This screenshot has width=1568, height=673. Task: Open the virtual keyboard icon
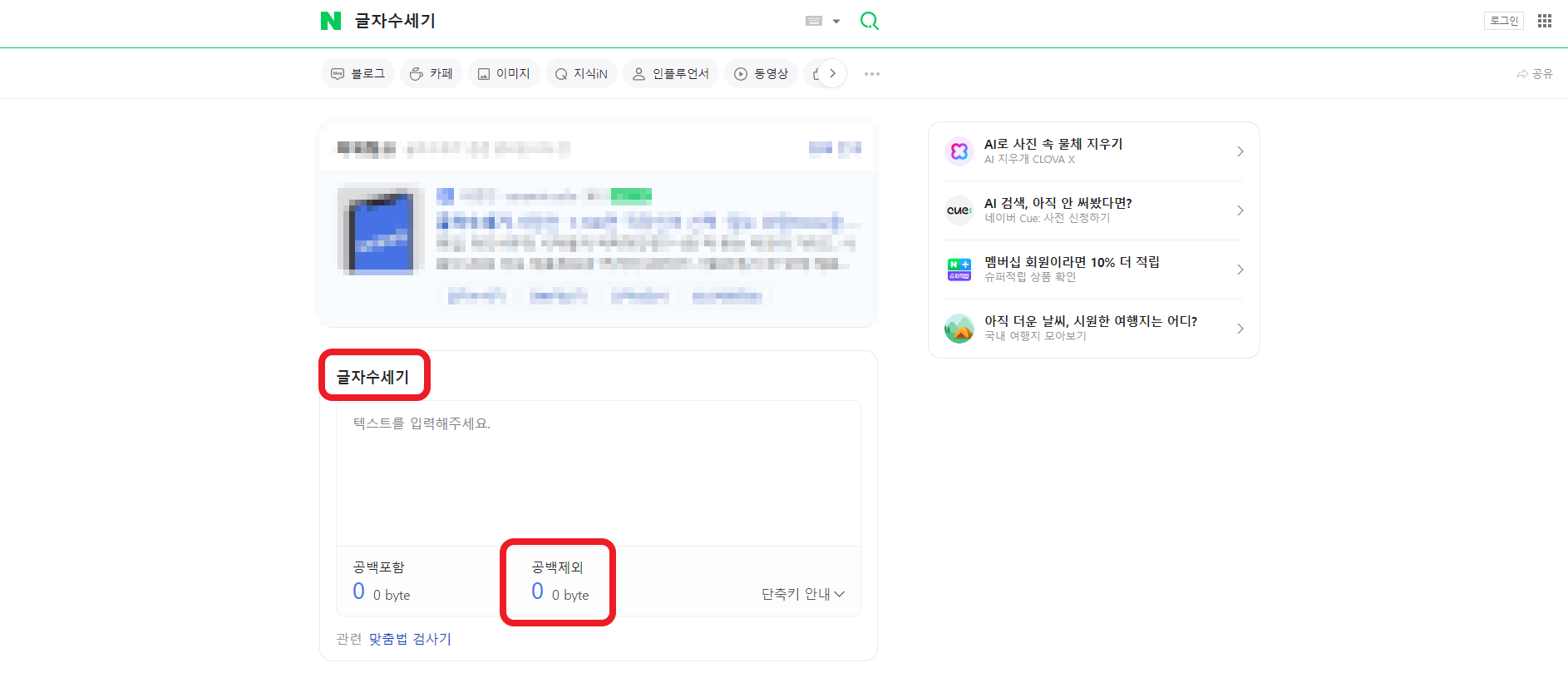[814, 21]
